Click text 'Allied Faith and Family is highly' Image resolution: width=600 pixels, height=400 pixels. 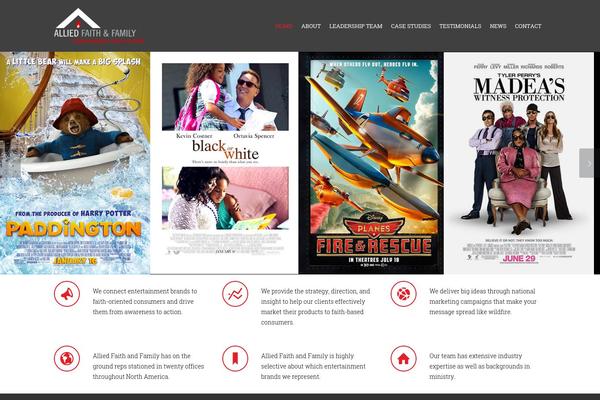tap(307, 356)
